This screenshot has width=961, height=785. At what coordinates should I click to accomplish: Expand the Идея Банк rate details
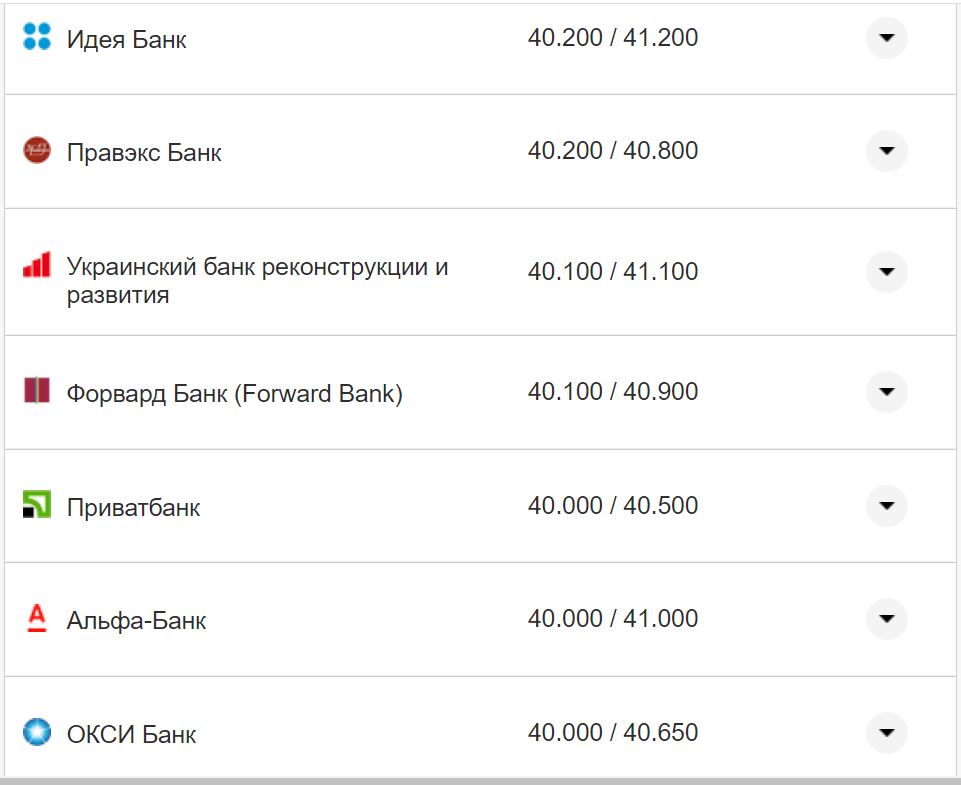[x=886, y=36]
